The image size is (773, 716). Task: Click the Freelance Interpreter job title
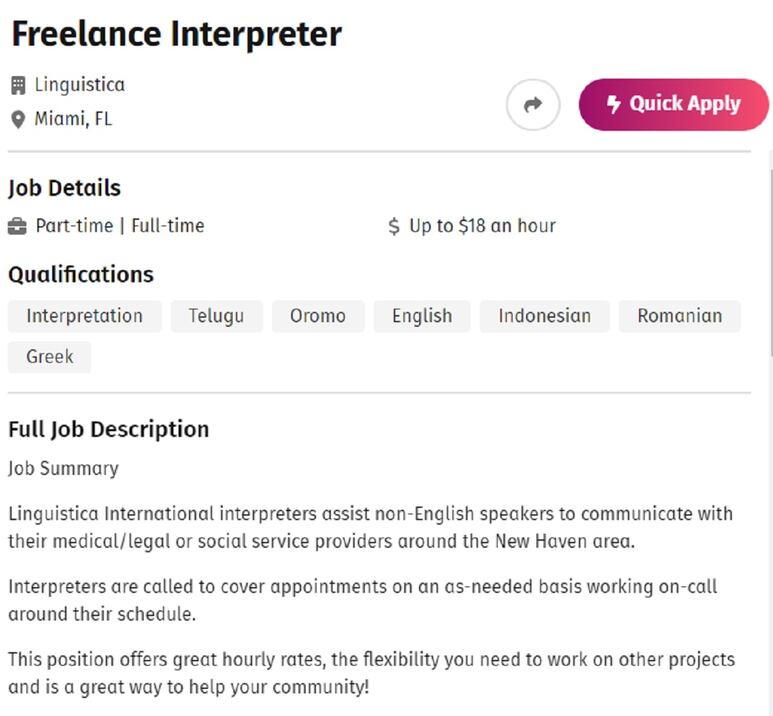coord(176,34)
